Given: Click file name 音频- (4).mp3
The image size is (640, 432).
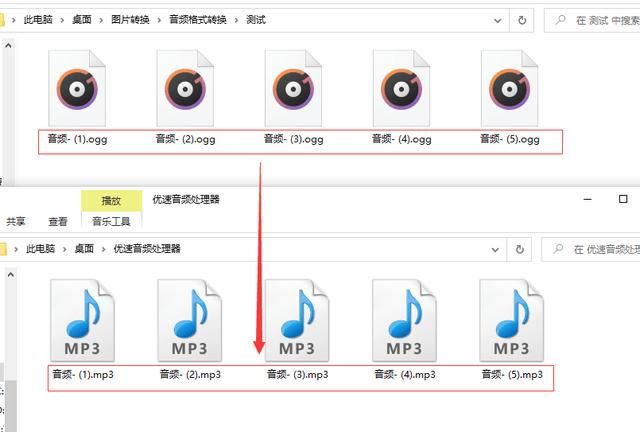Looking at the screenshot, I should 405,374.
